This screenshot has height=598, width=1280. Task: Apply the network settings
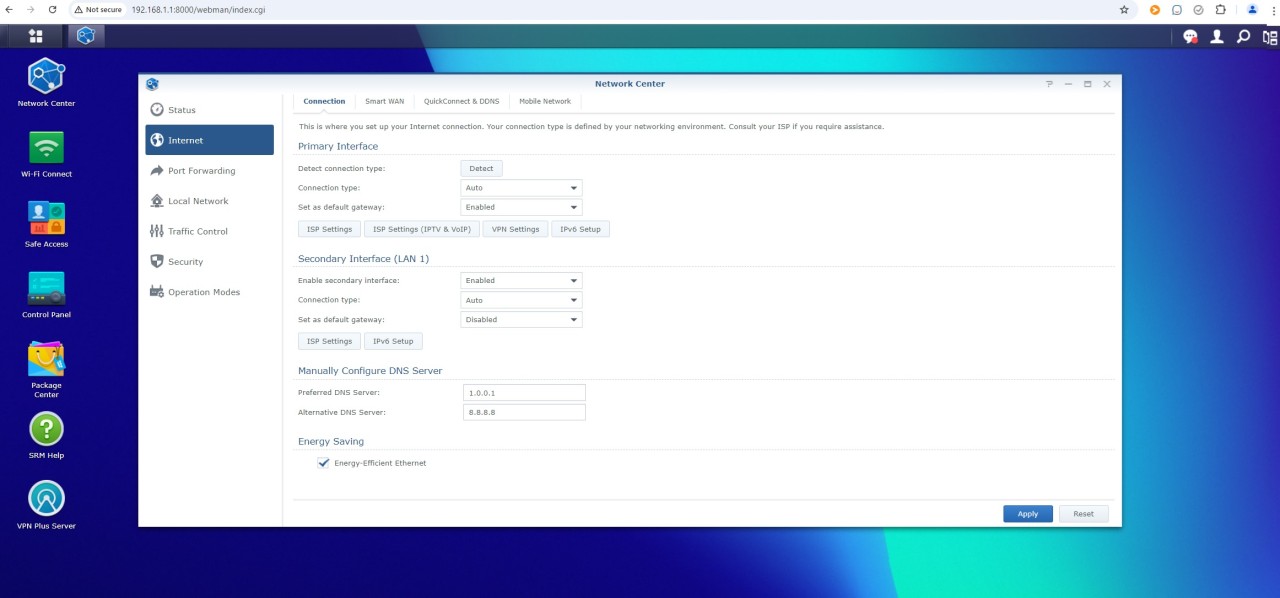(x=1027, y=513)
